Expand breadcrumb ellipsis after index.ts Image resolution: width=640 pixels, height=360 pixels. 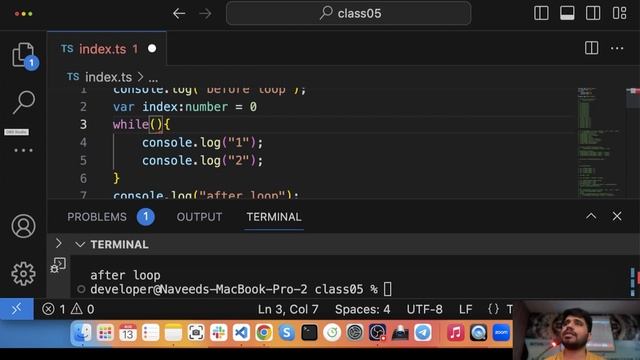point(153,78)
